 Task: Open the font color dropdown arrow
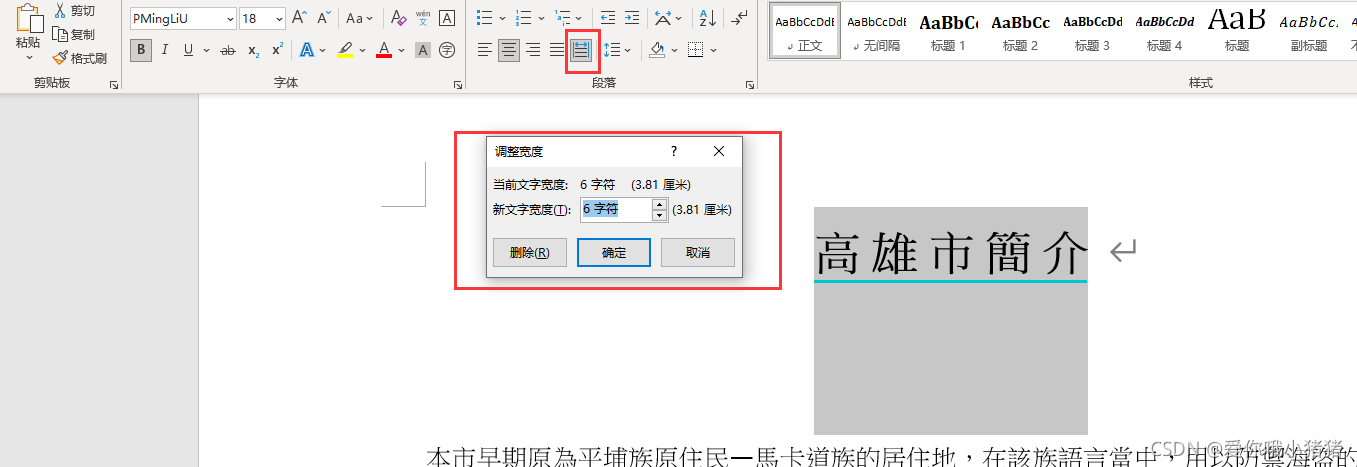401,50
